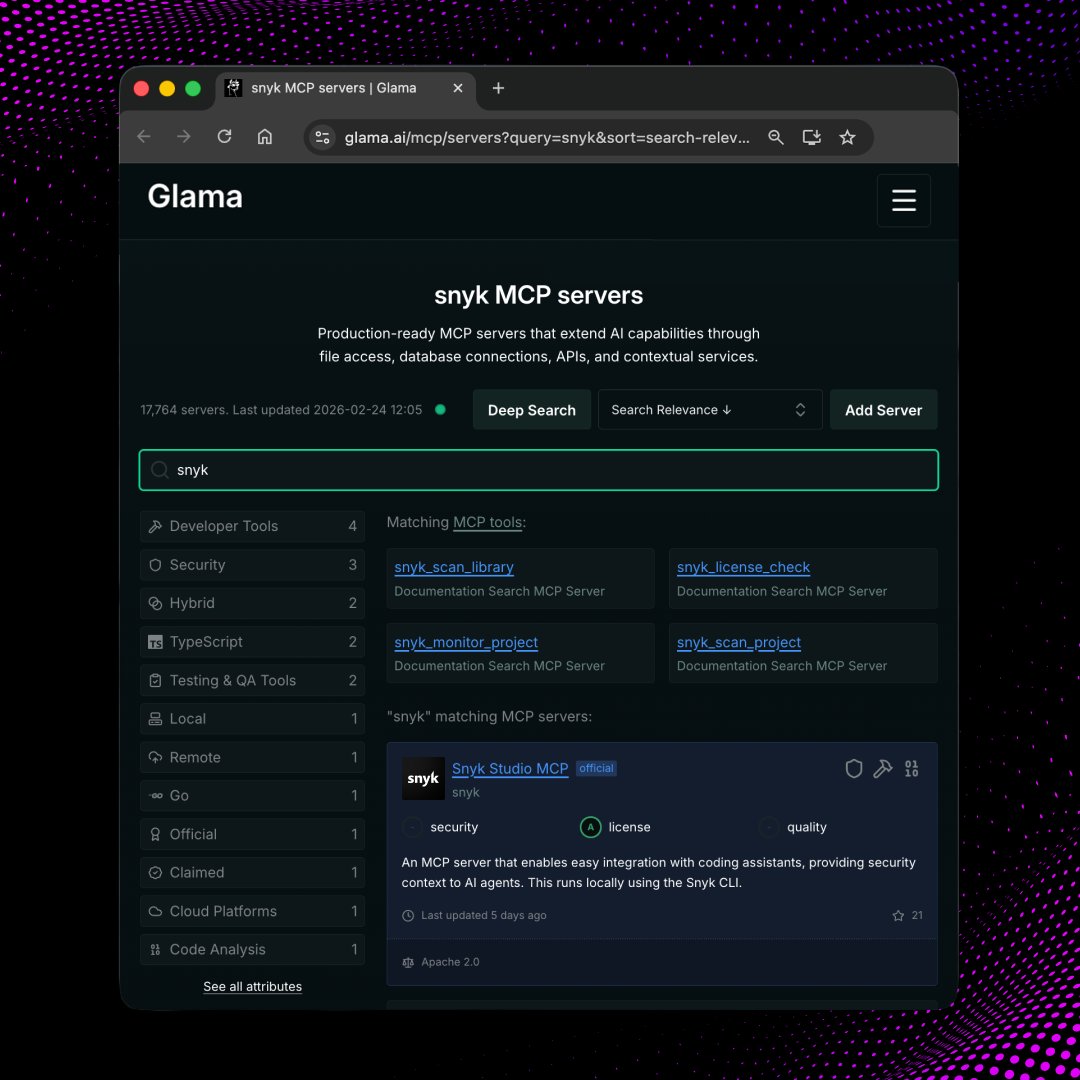Filter by Cloud Platforms attribute

(252, 911)
